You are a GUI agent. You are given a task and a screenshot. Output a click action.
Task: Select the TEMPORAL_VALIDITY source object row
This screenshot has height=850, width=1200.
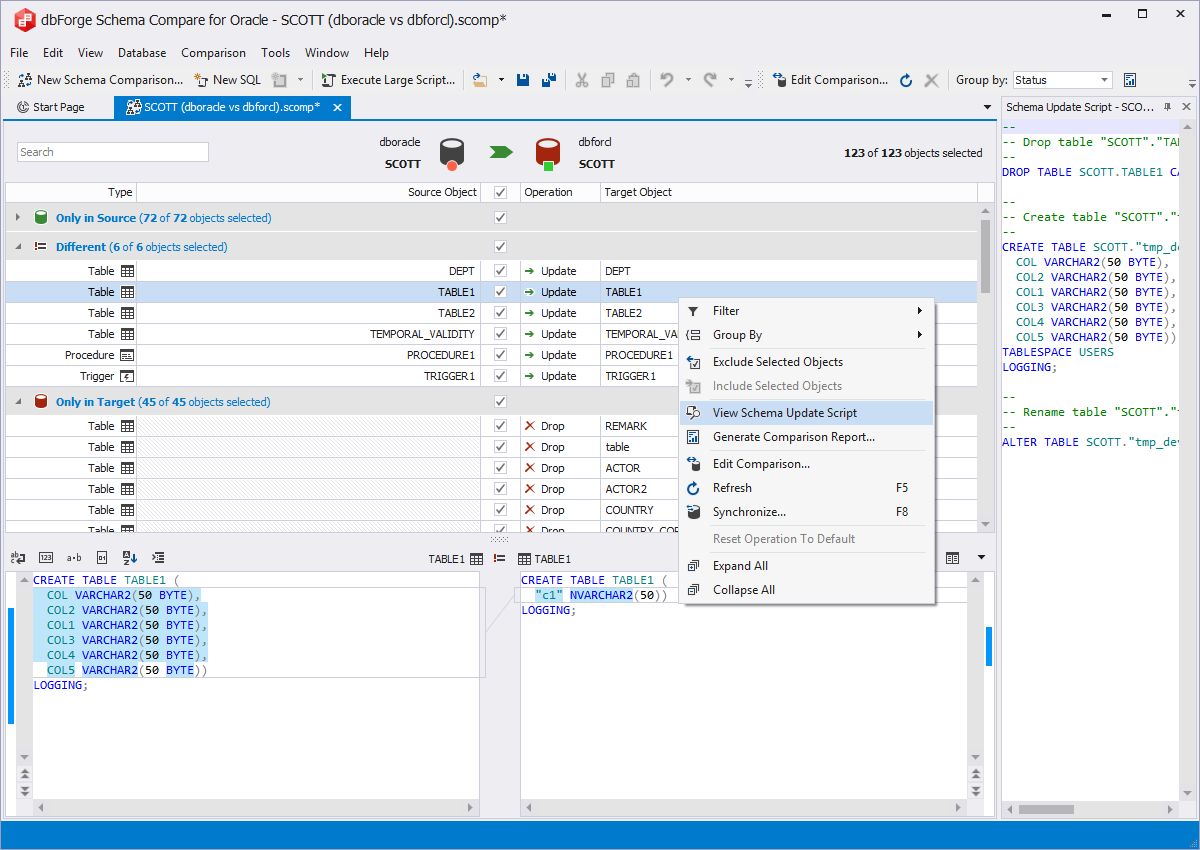click(308, 334)
